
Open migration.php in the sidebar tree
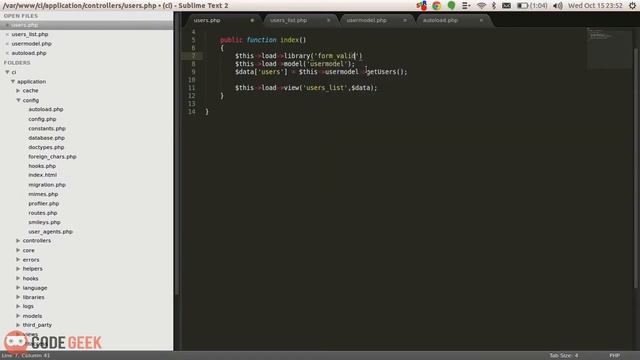(47, 185)
